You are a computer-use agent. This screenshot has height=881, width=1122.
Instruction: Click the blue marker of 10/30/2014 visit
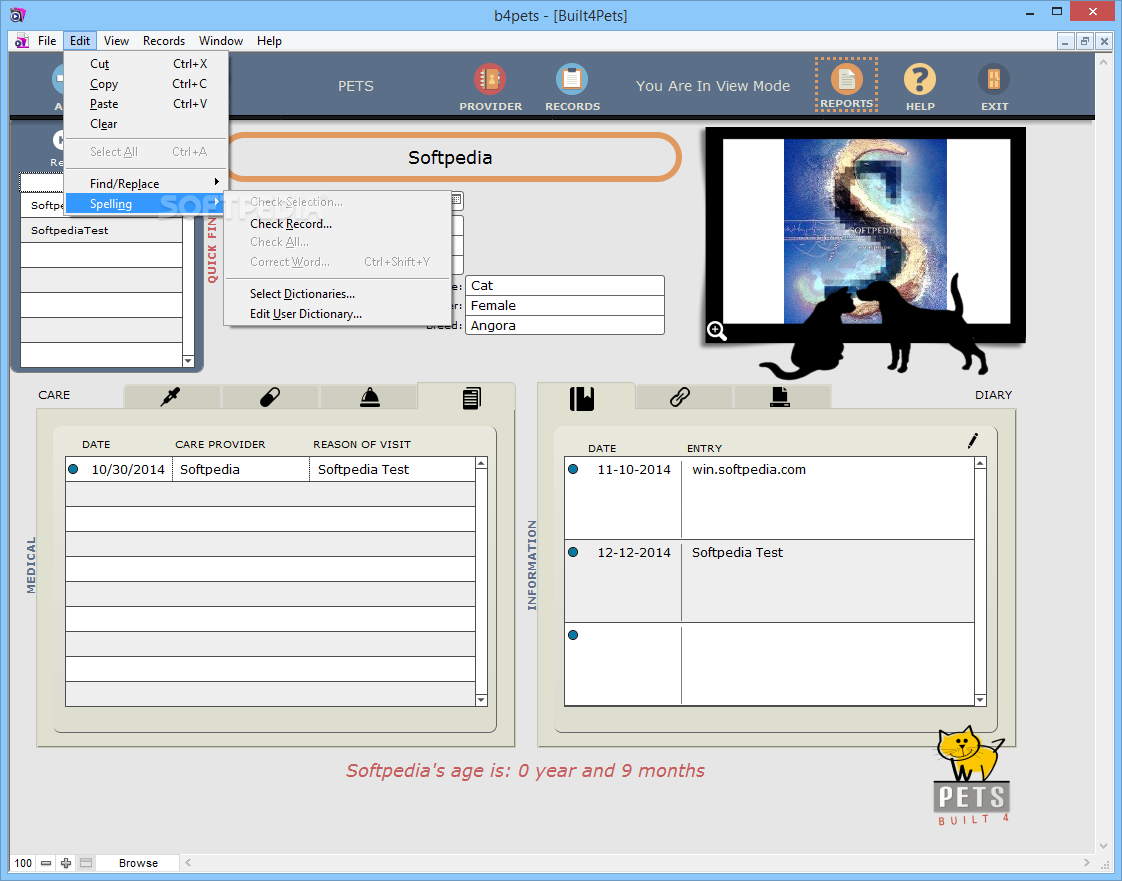pos(73,469)
